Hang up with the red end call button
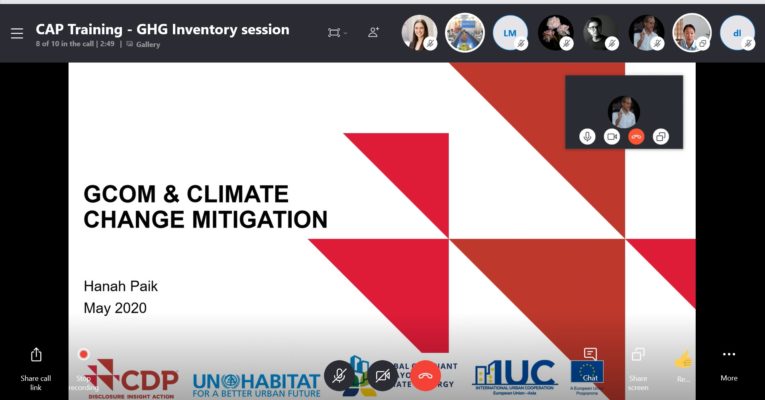The width and height of the screenshot is (765, 400). 425,375
